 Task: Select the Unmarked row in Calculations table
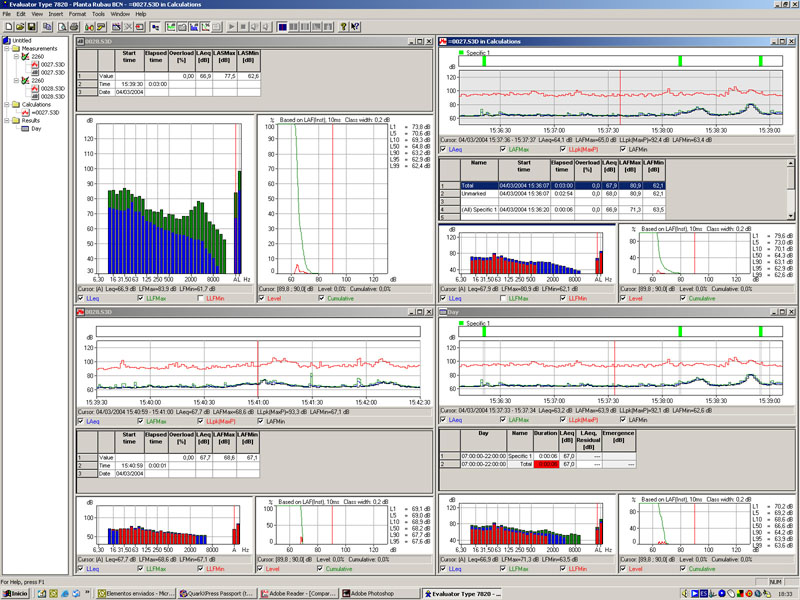pos(552,194)
